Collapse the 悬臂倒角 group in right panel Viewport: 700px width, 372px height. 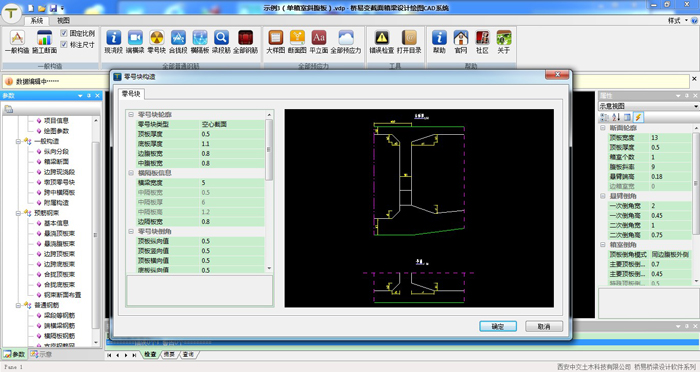(x=602, y=196)
